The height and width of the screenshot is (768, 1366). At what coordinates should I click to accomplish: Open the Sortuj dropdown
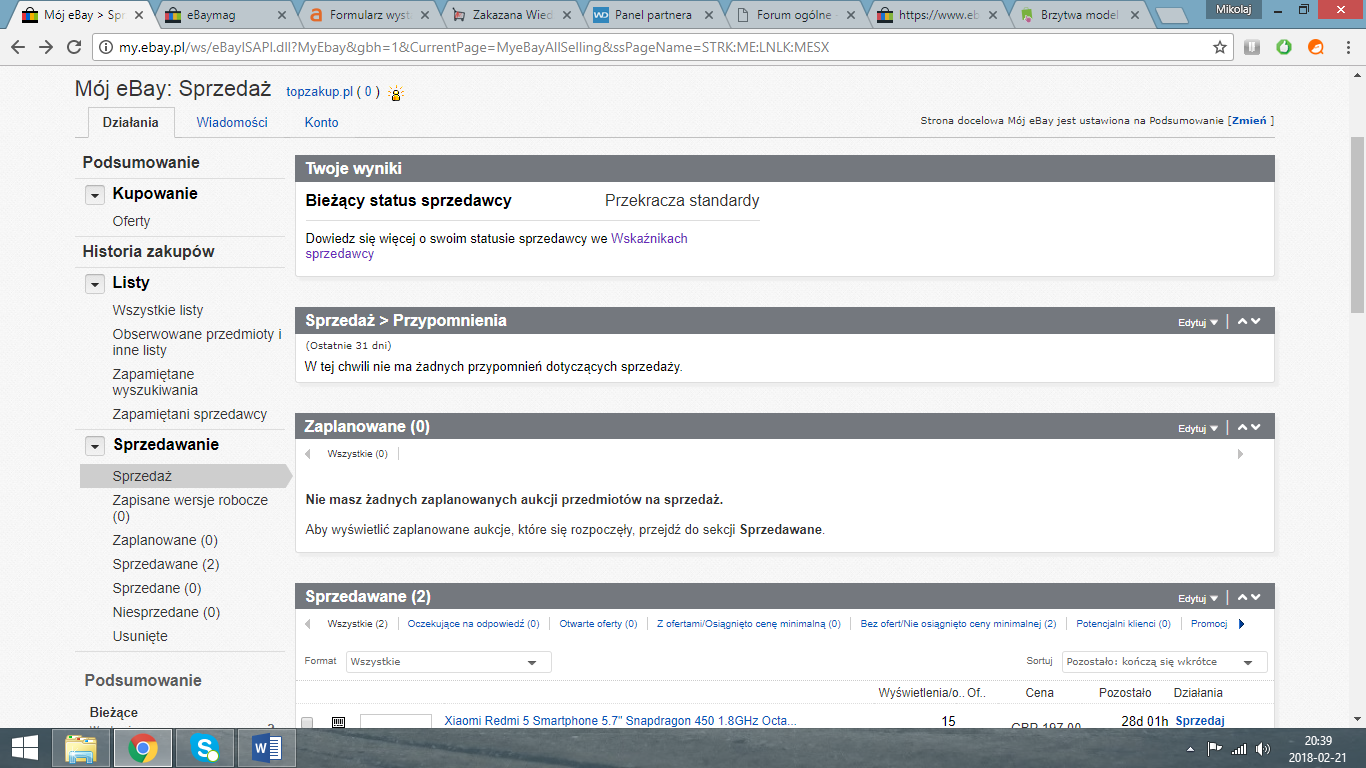[1165, 662]
